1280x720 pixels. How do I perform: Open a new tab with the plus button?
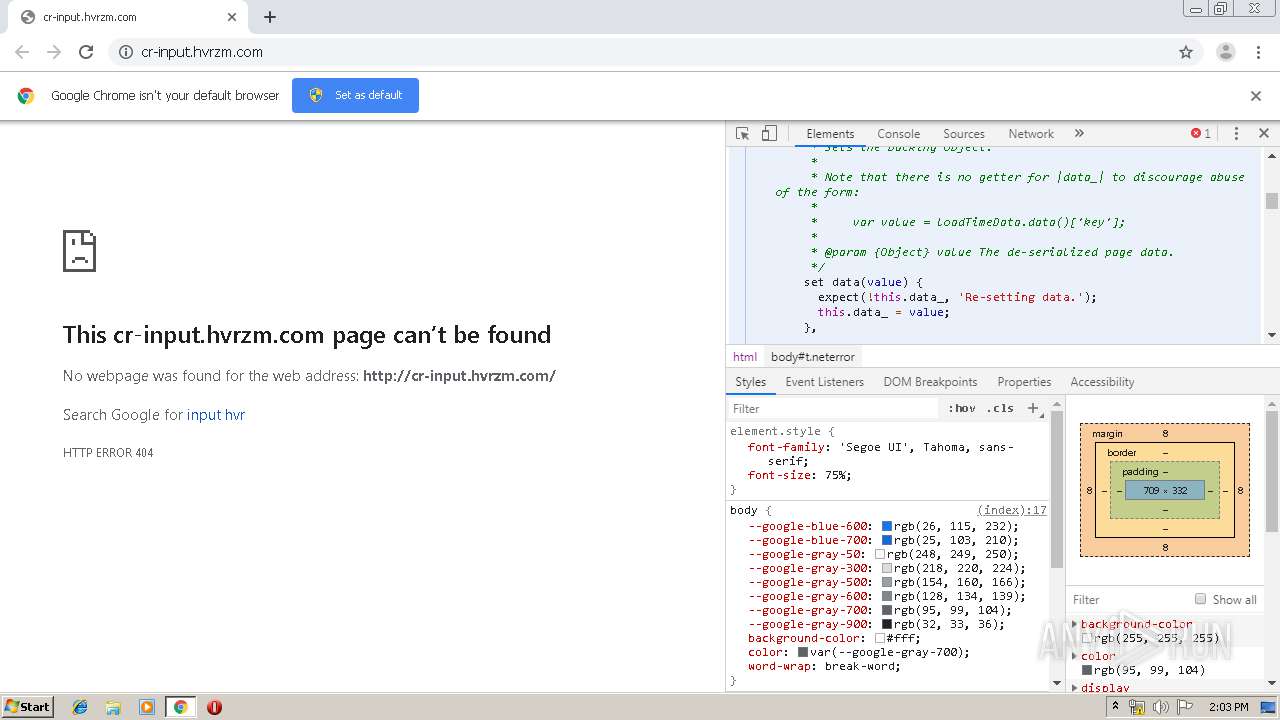(270, 17)
